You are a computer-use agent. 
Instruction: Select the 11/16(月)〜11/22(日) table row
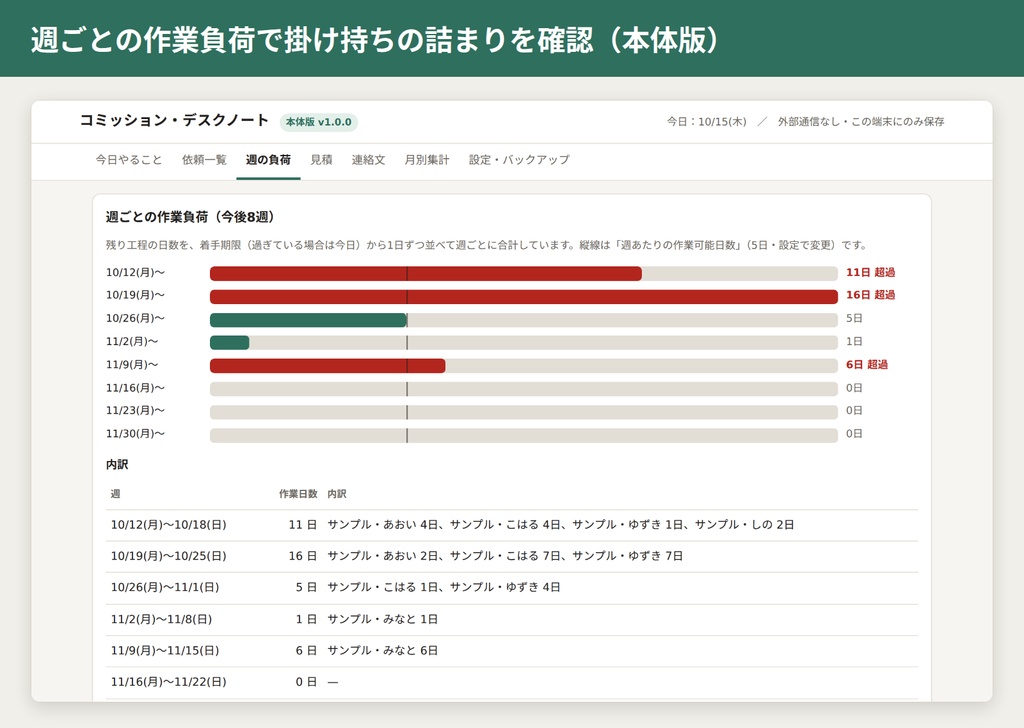(512, 682)
